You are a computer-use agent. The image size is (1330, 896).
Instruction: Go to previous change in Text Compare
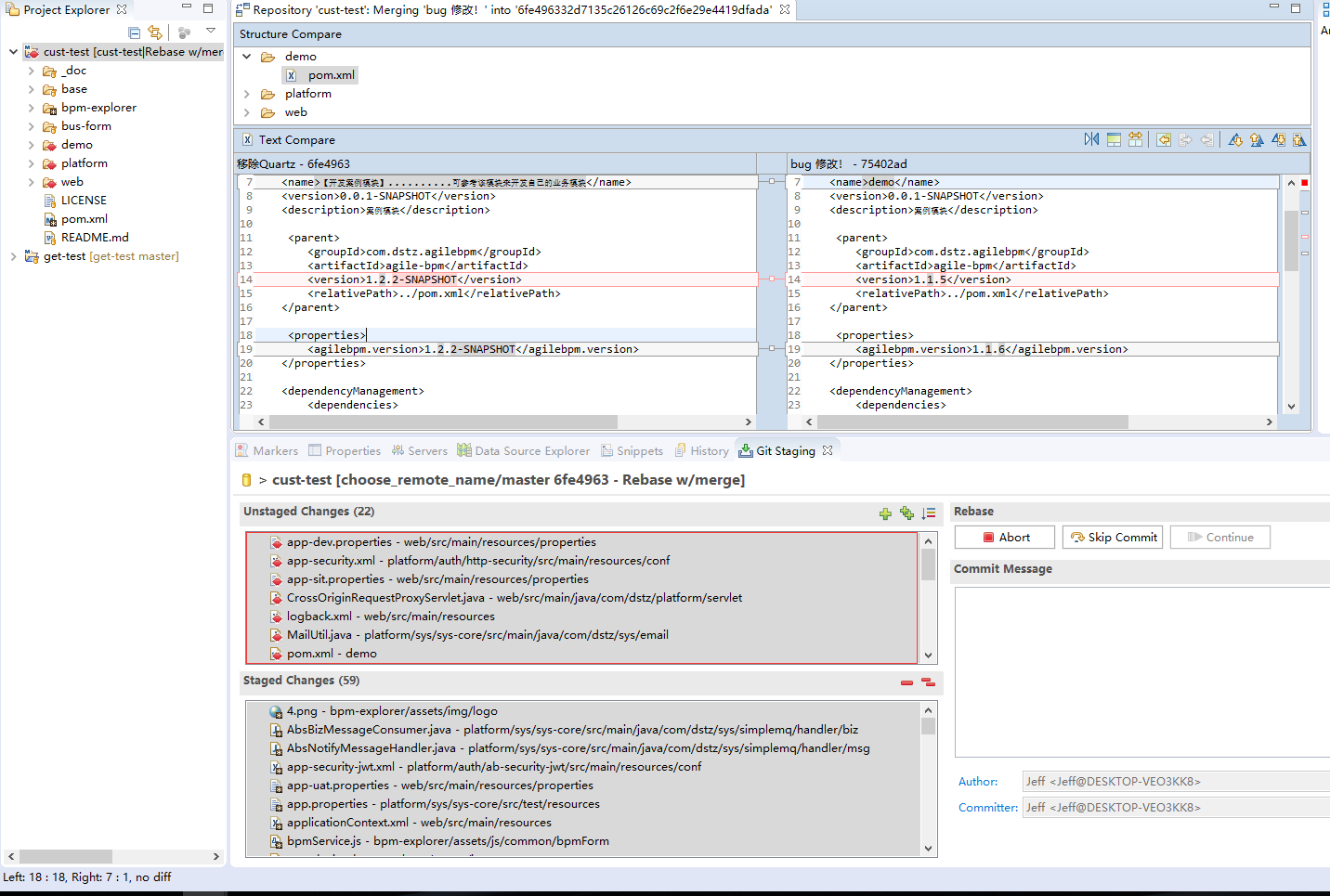click(1299, 139)
